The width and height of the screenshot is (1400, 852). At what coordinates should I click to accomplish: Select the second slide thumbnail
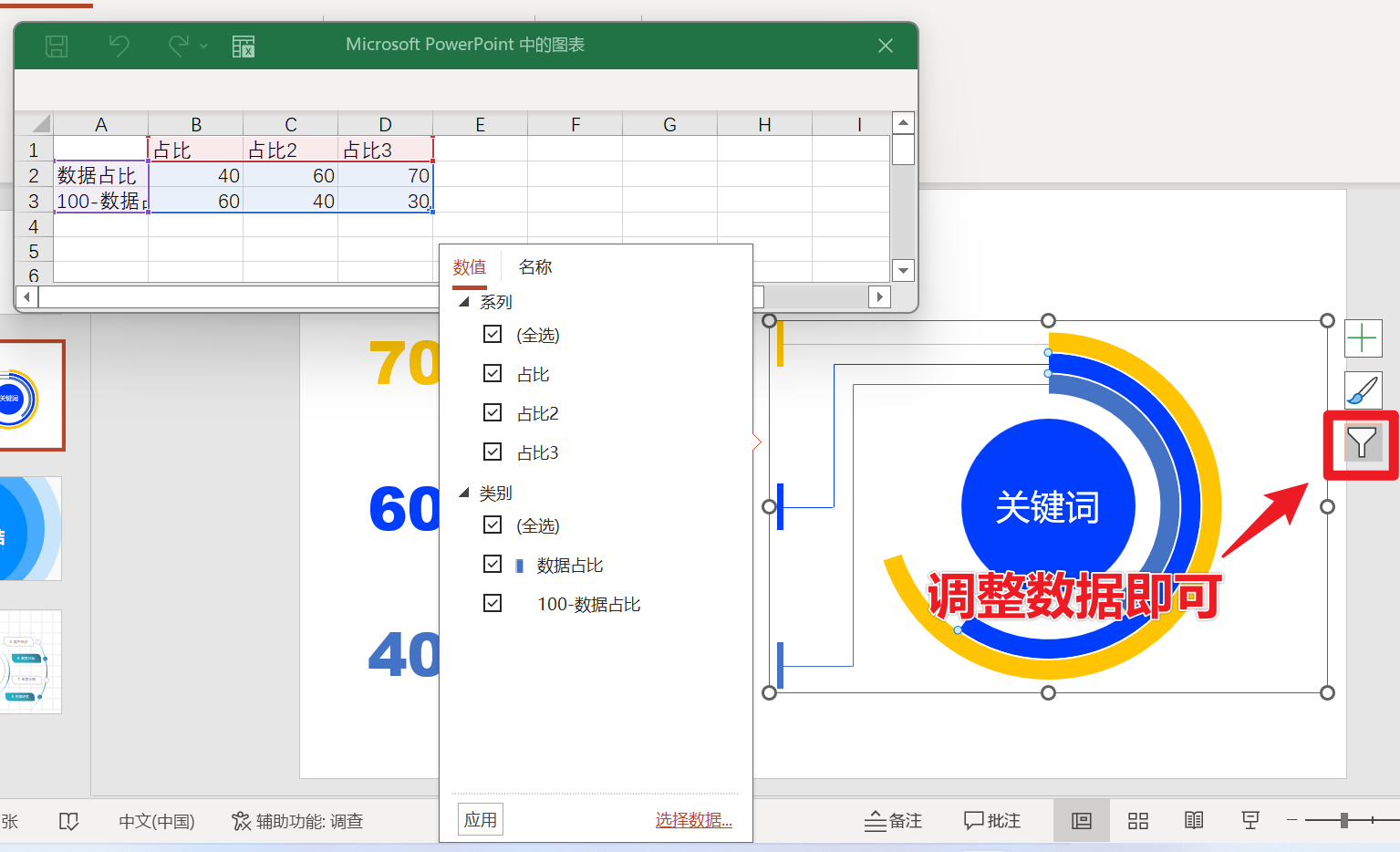pos(30,528)
